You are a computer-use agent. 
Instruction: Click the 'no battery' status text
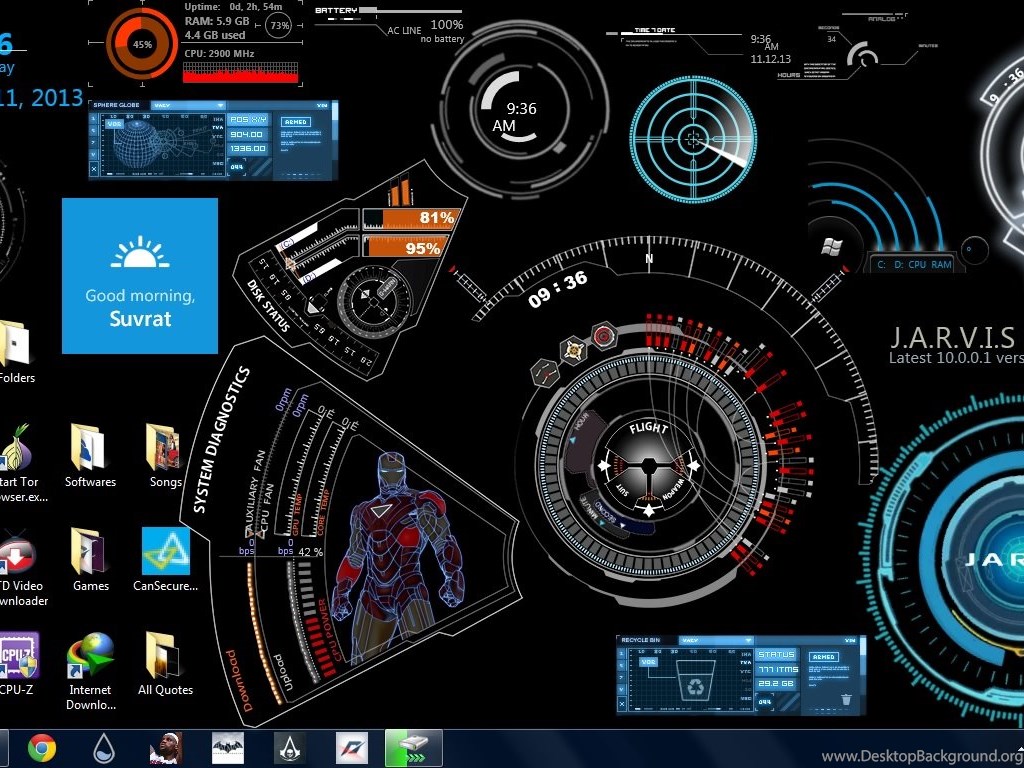tap(442, 39)
